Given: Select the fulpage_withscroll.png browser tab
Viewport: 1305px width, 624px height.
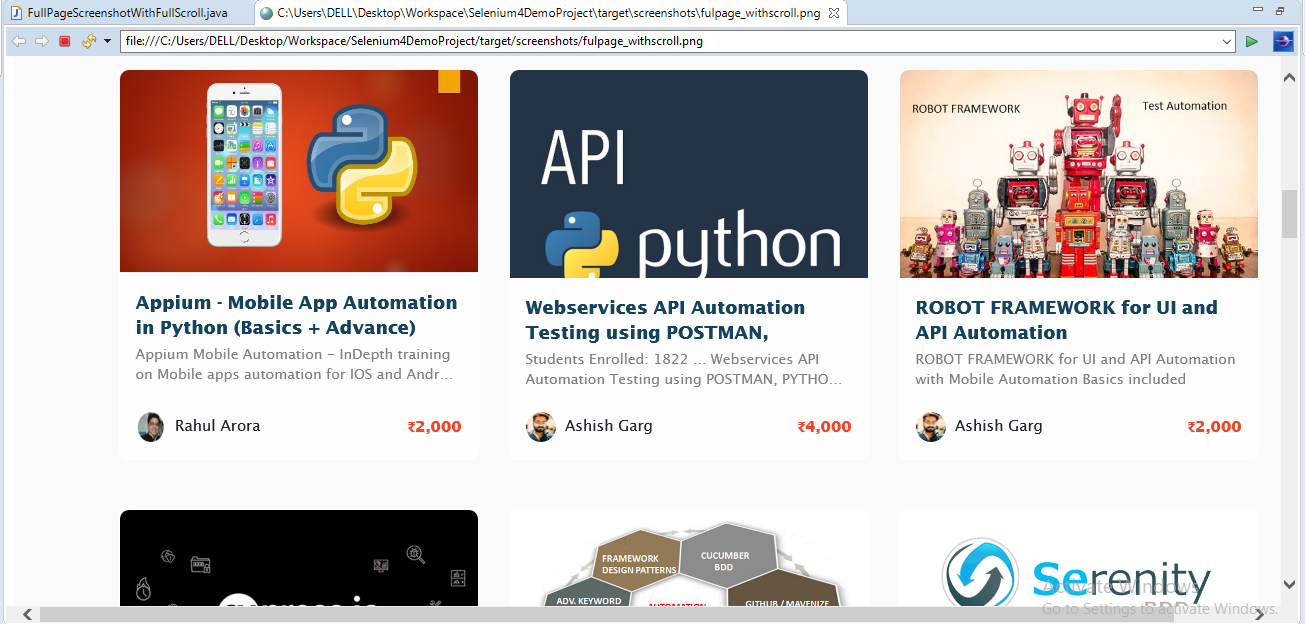Looking at the screenshot, I should [550, 13].
